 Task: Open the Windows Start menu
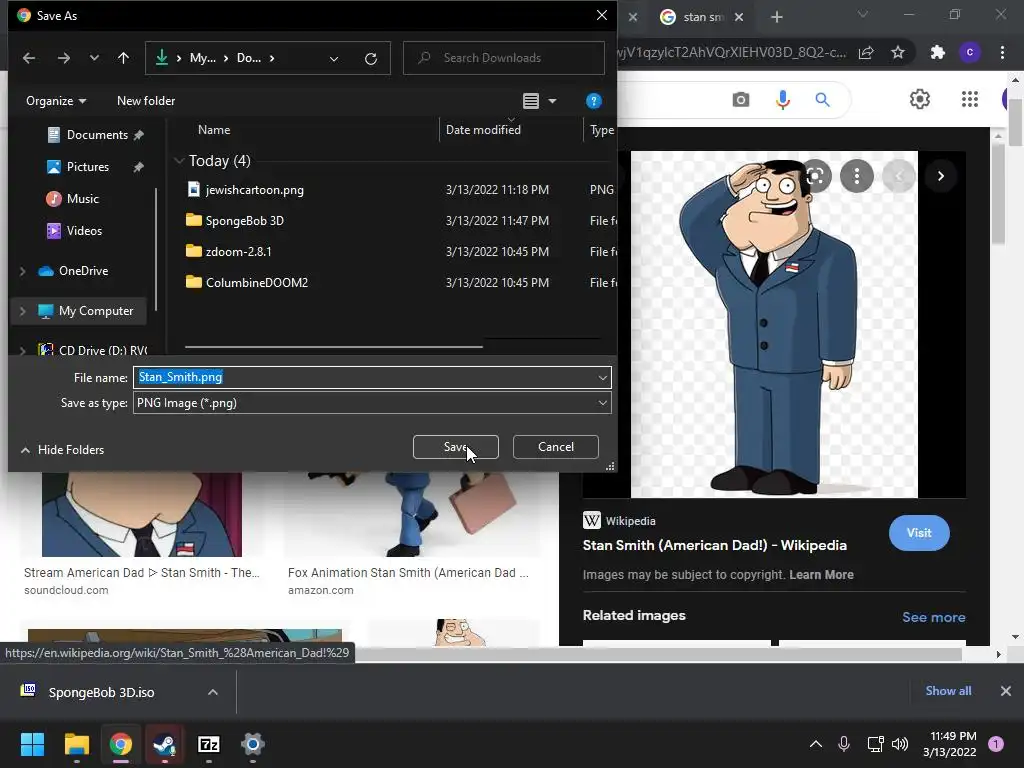coord(32,744)
